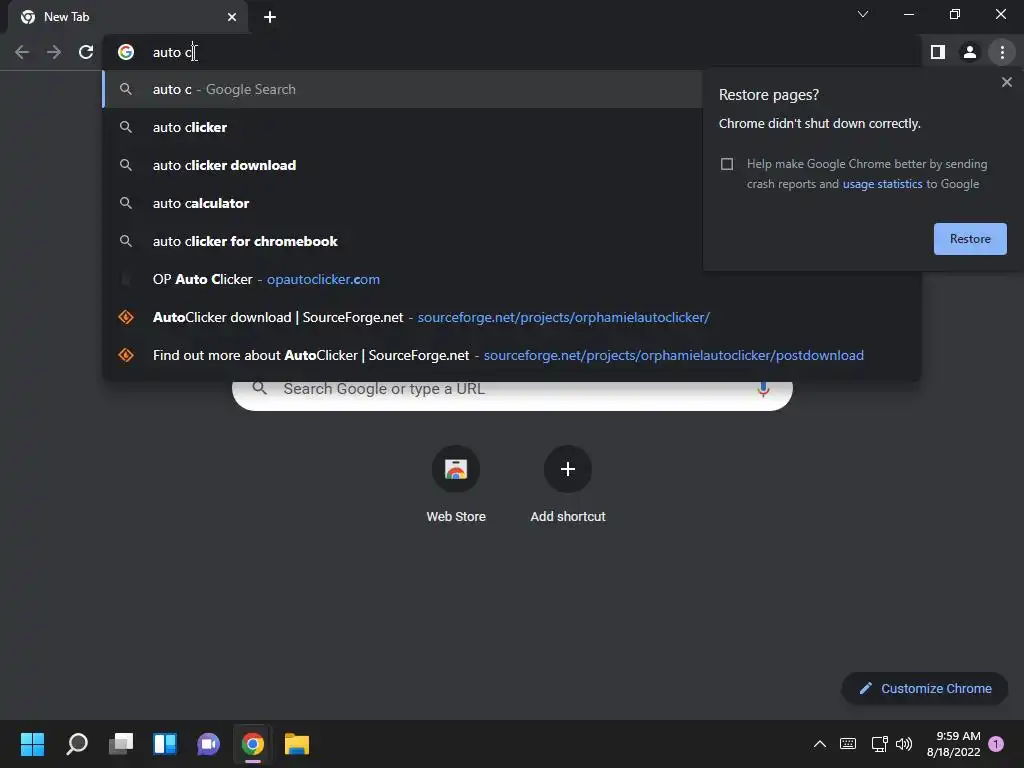The height and width of the screenshot is (768, 1024).
Task: Open the usage statistics link
Action: tap(882, 184)
